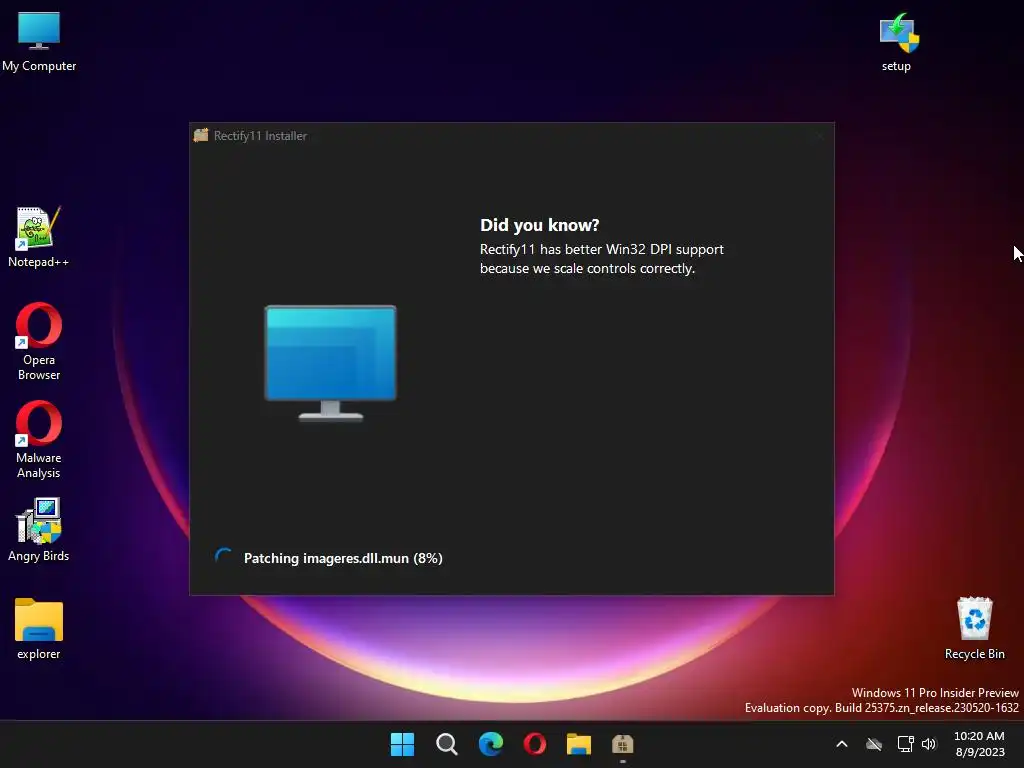Click the Rectify11 Installer title bar icon
Image resolution: width=1024 pixels, height=768 pixels.
click(201, 135)
